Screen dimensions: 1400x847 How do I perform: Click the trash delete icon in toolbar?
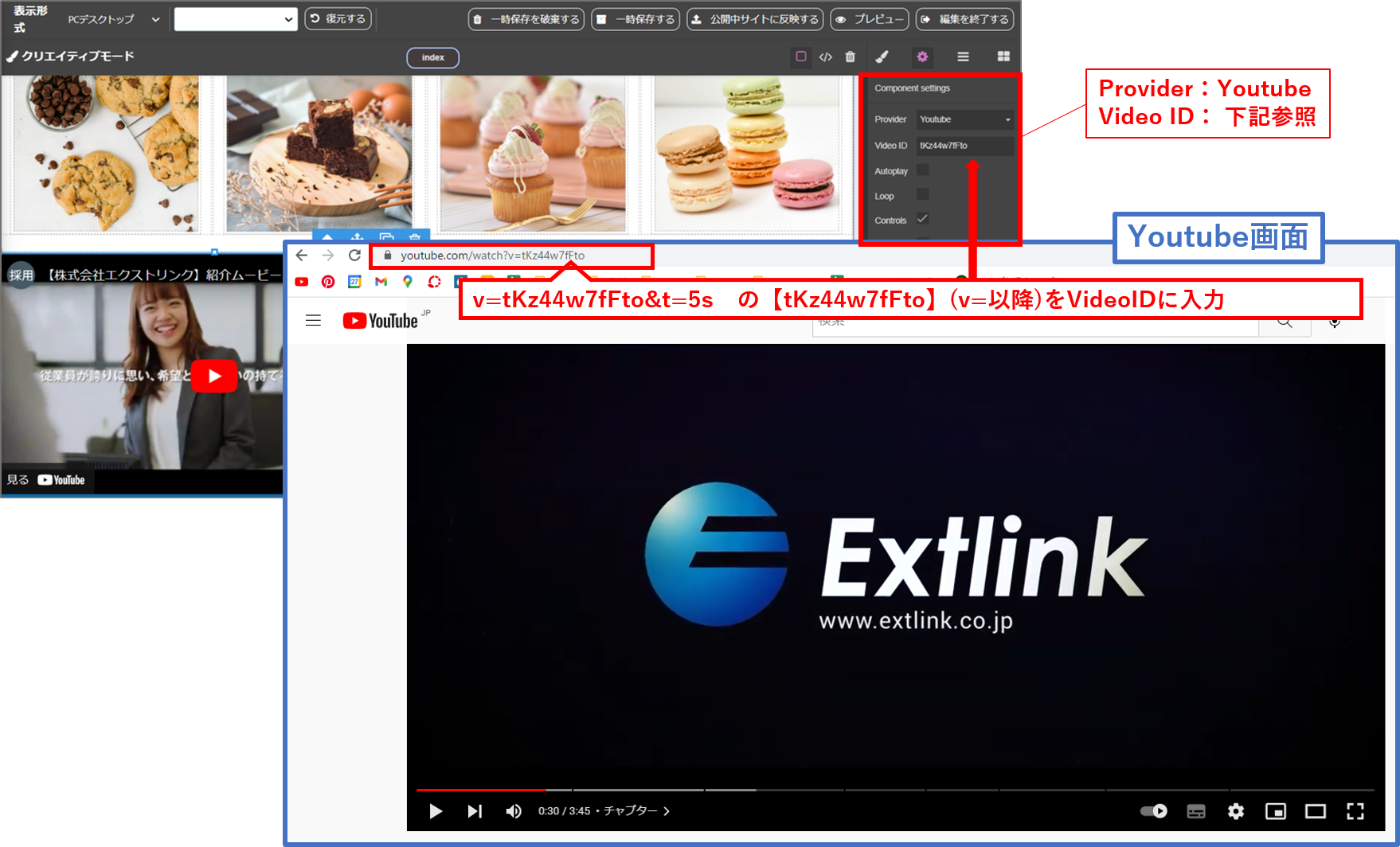coord(851,57)
